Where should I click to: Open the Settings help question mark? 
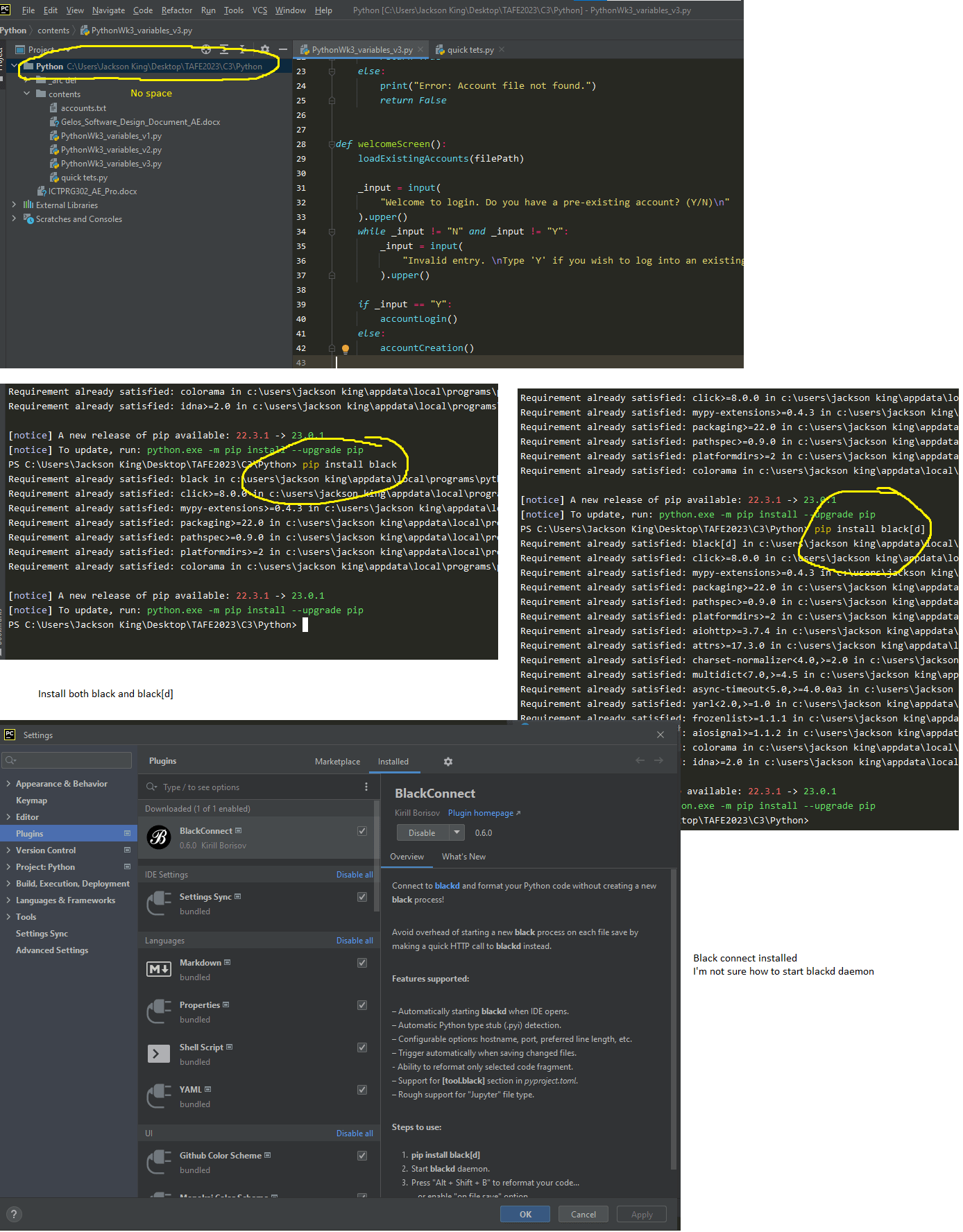tap(14, 1214)
